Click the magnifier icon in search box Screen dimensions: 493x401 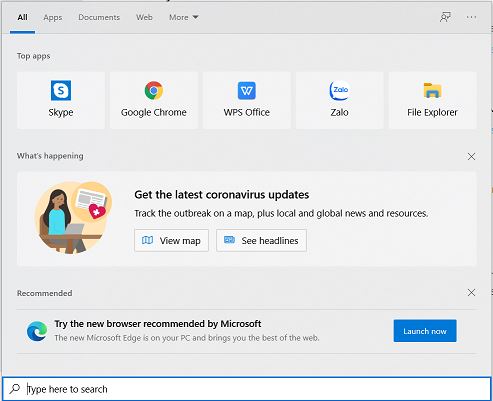[x=15, y=389]
